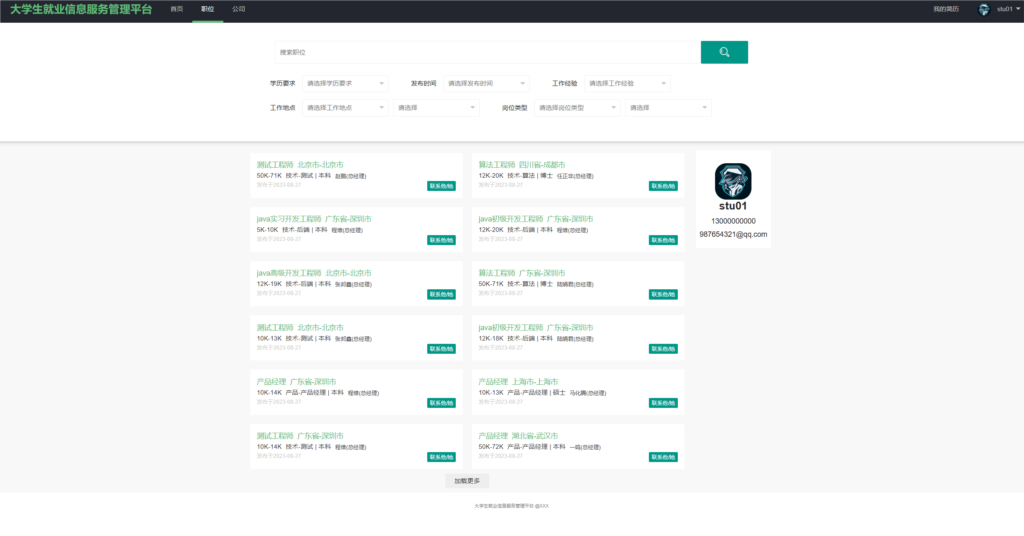Go to the 首页 home tab

[x=177, y=9]
